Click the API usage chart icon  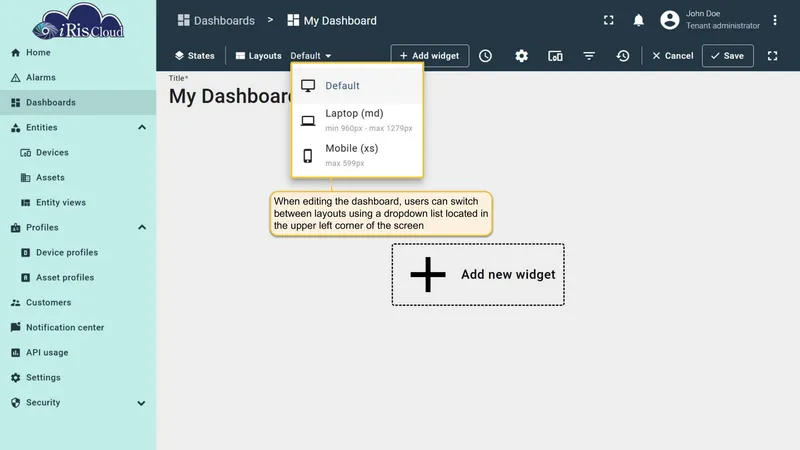click(15, 353)
